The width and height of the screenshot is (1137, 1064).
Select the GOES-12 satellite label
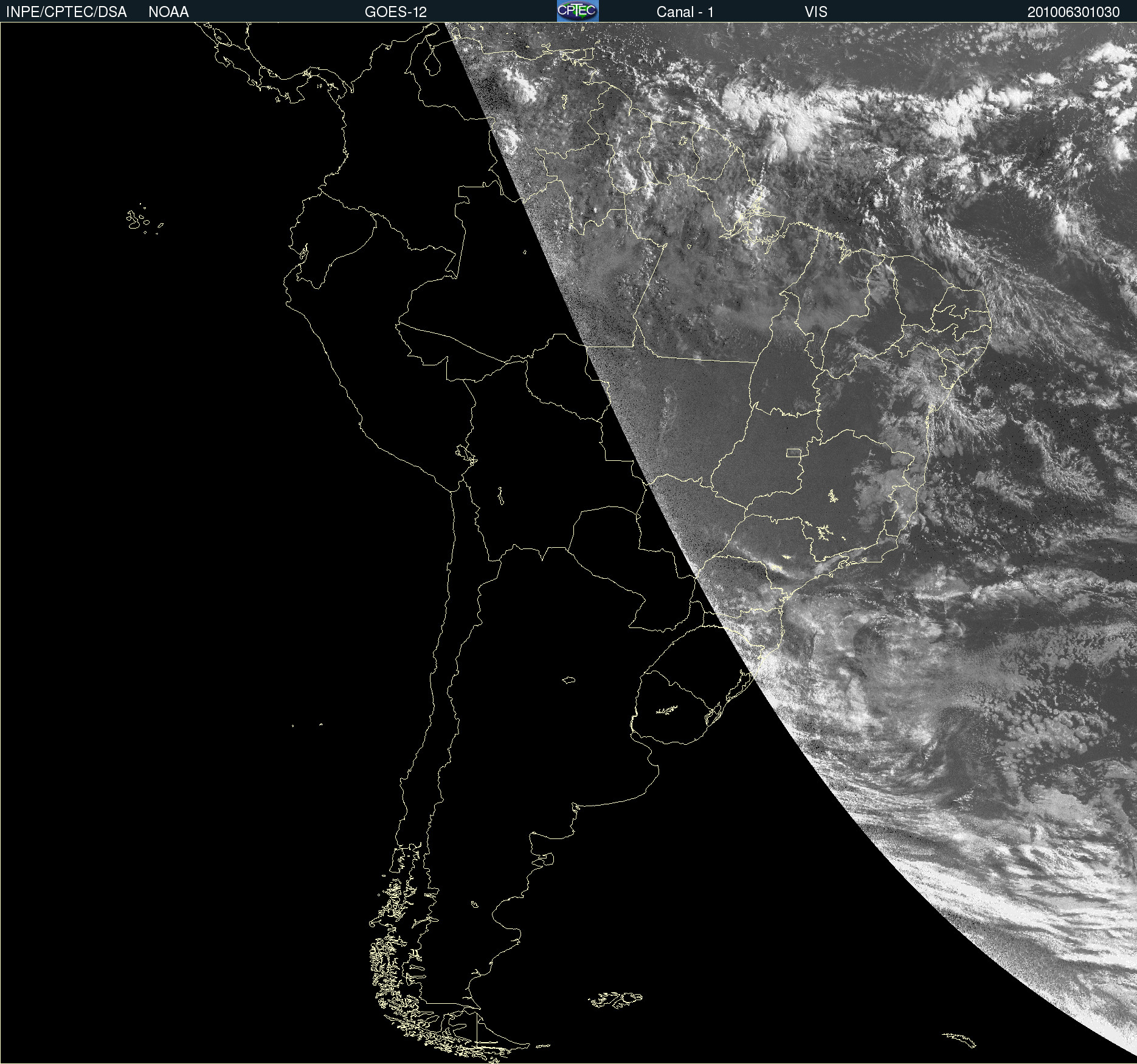[396, 12]
